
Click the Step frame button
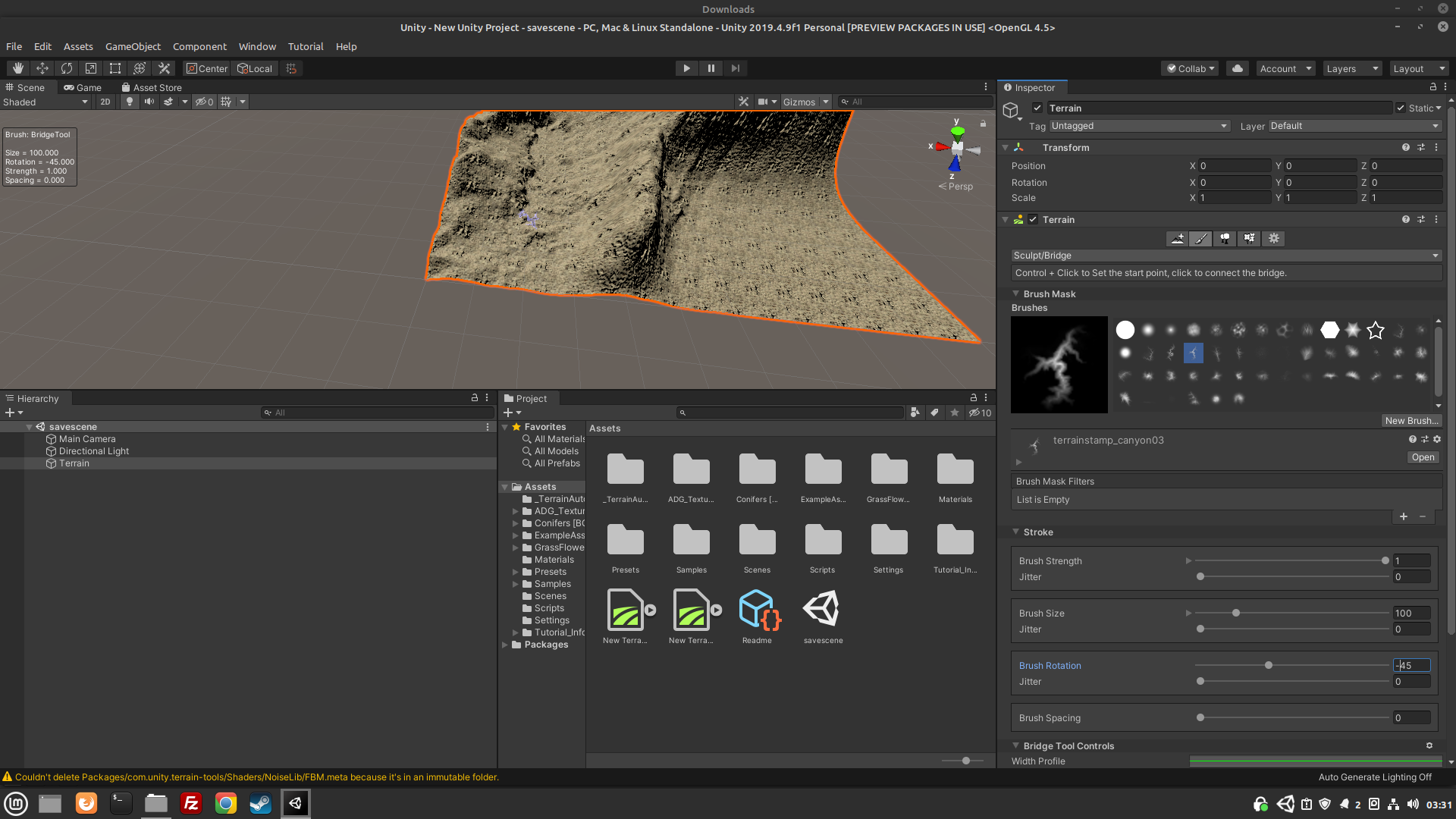735,68
